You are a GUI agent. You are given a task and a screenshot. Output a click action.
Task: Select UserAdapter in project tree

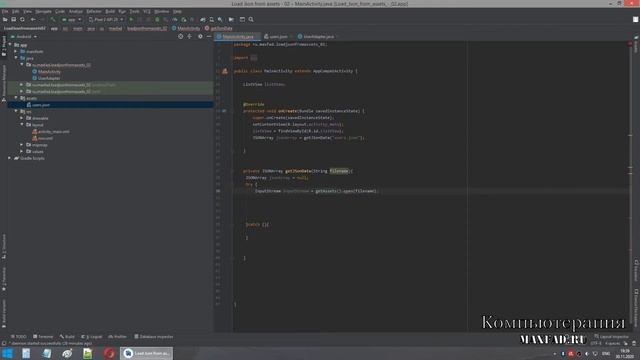tap(49, 78)
